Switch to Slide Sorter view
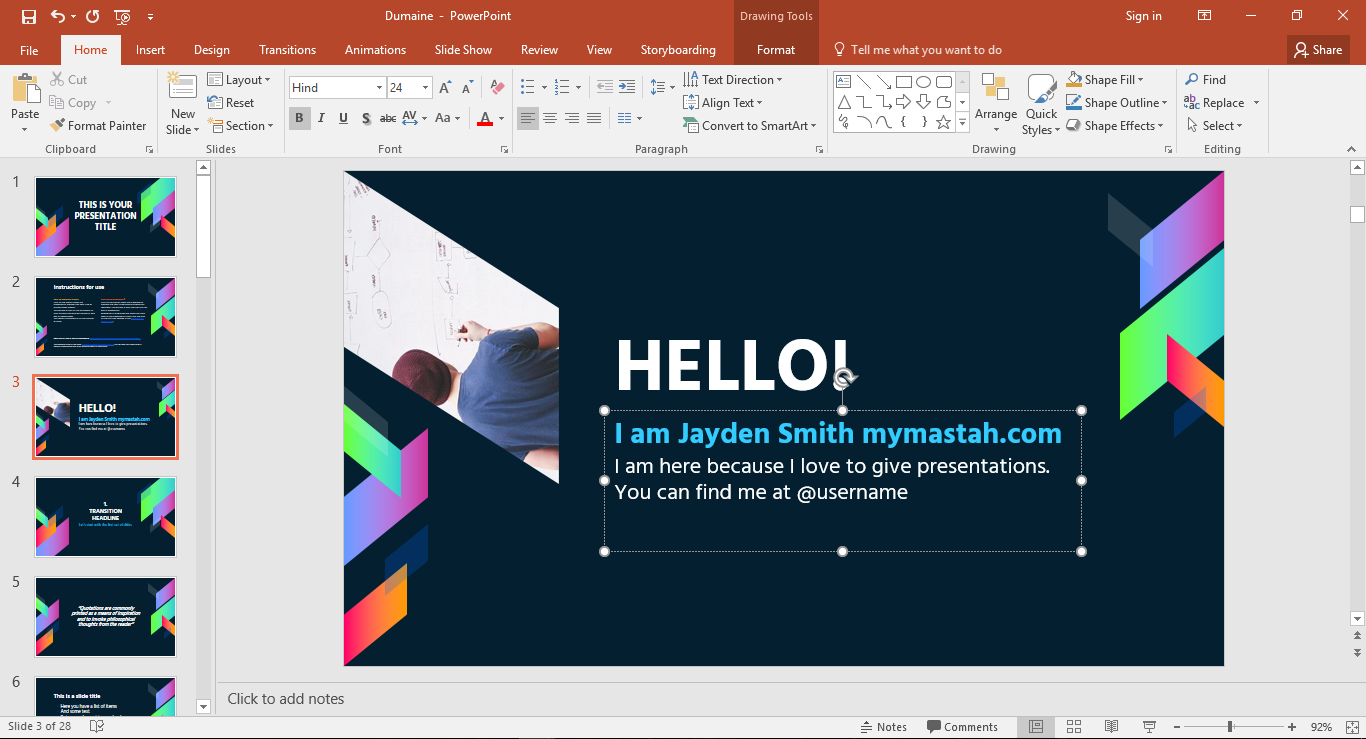The height and width of the screenshot is (739, 1366). click(1074, 727)
